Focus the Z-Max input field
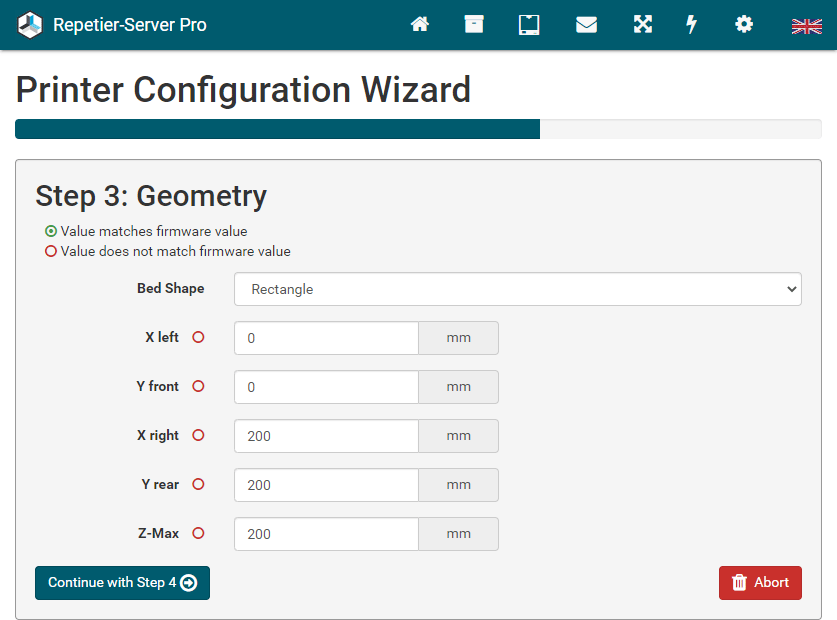837x620 pixels. 326,534
